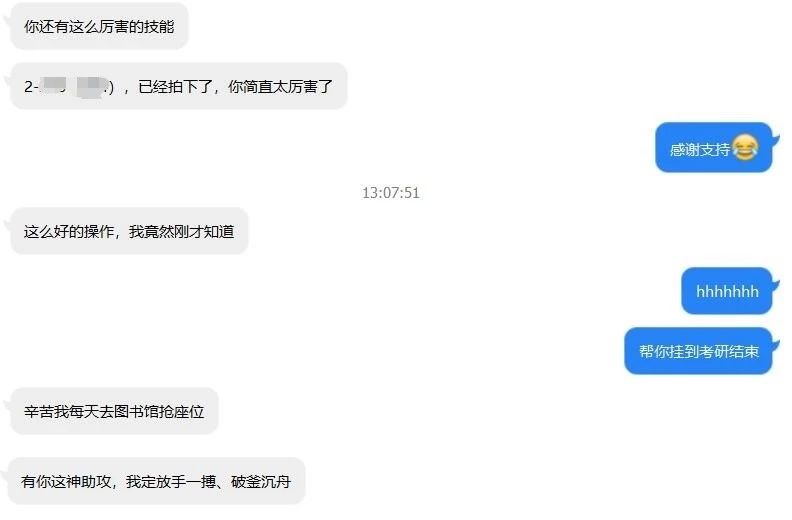Click the message containing '已经拍下了，你简直太厉害了'
Screen dimensions: 792x520
[x=179, y=86]
